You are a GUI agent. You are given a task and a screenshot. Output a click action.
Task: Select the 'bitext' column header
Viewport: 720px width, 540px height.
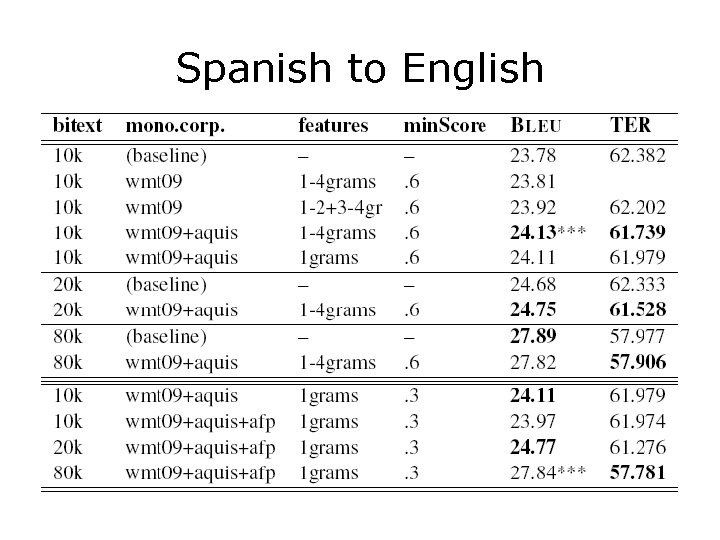pyautogui.click(x=77, y=125)
